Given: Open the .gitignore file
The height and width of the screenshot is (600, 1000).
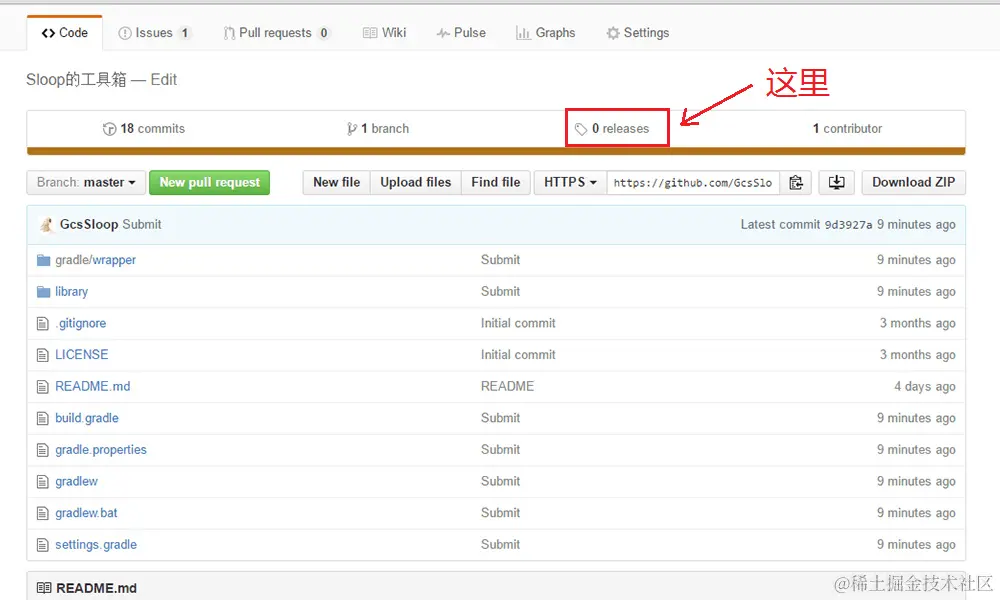Looking at the screenshot, I should click(80, 323).
